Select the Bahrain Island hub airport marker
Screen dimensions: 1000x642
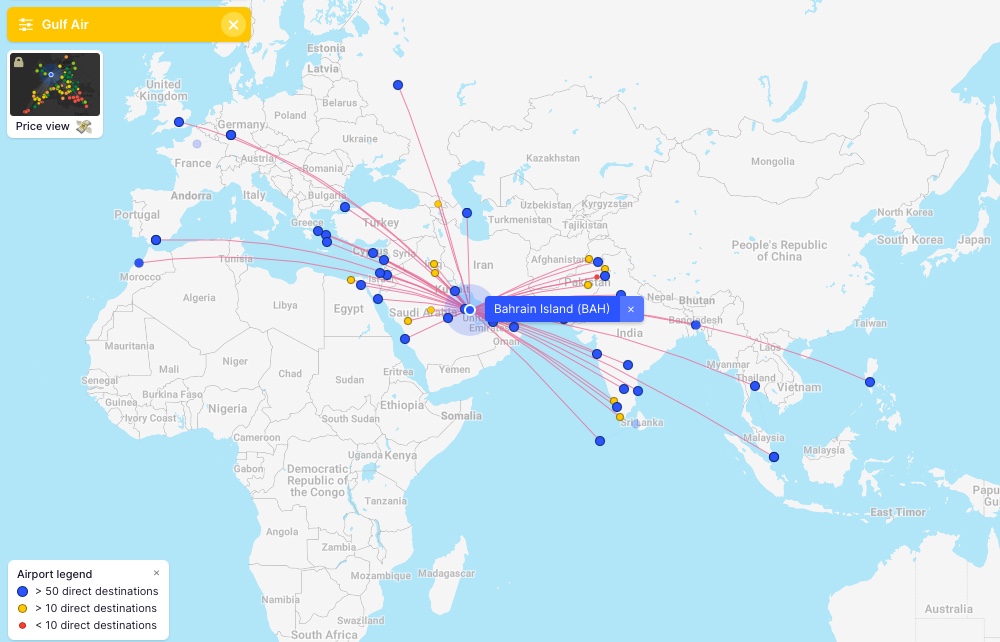click(x=468, y=309)
